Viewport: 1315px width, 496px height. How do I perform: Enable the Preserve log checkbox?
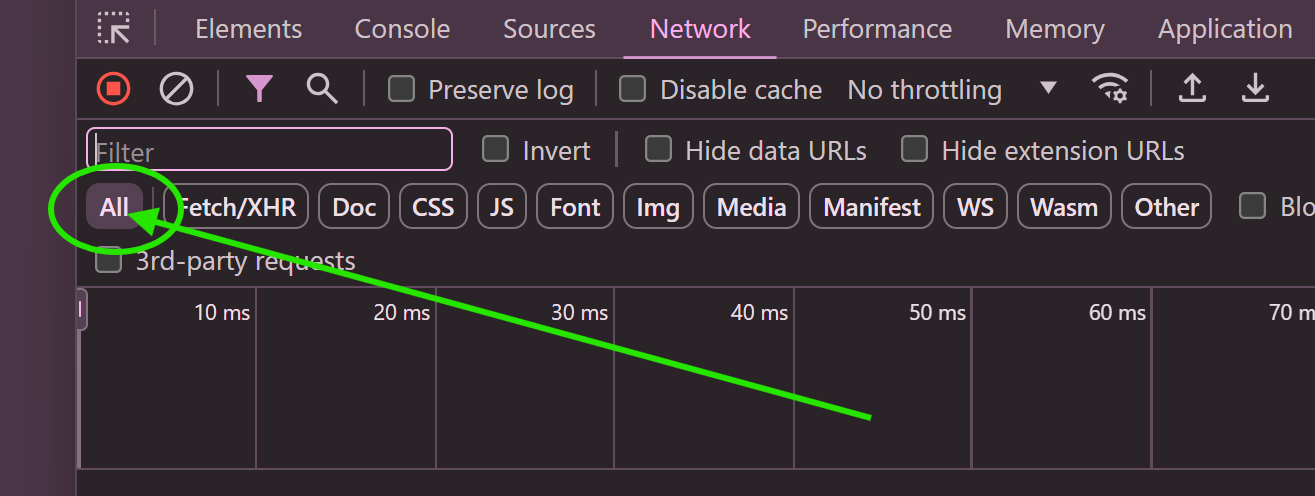pos(402,89)
